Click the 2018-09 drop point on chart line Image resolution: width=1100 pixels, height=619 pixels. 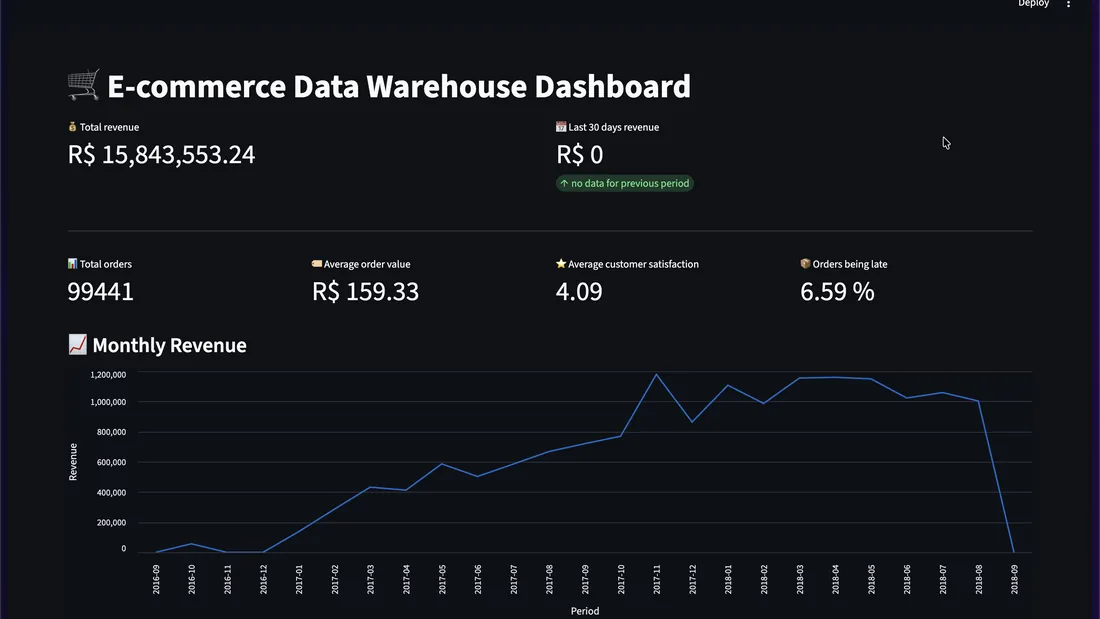pyautogui.click(x=1014, y=552)
